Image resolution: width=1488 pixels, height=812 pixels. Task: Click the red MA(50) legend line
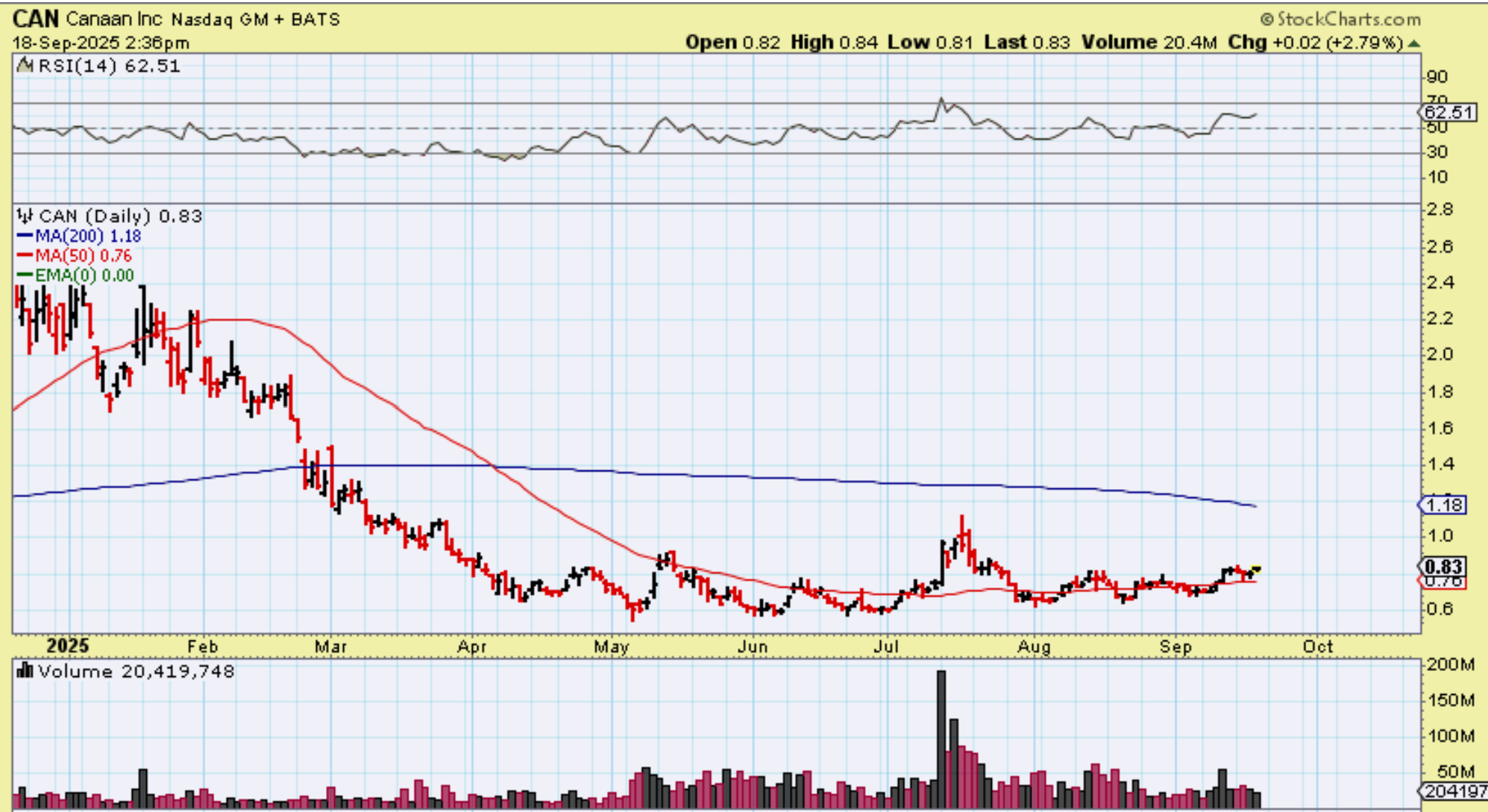[25, 256]
